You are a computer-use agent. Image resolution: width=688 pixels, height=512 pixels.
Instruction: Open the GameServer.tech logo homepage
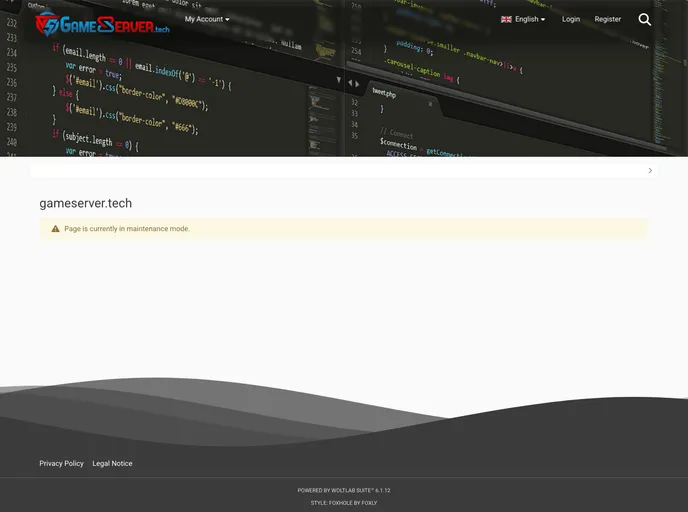(x=102, y=24)
